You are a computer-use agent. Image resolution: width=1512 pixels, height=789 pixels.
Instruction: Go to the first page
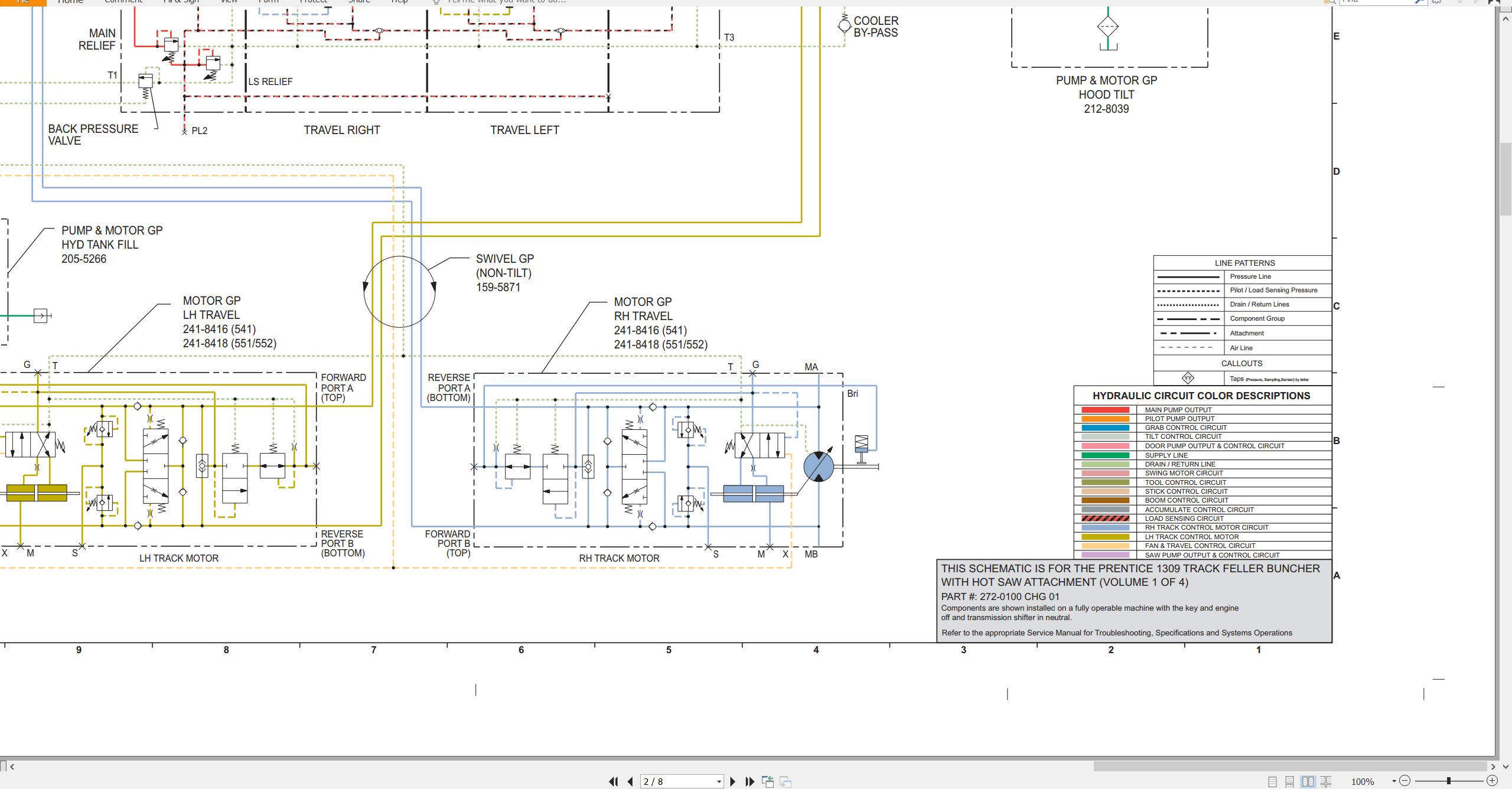coord(613,781)
